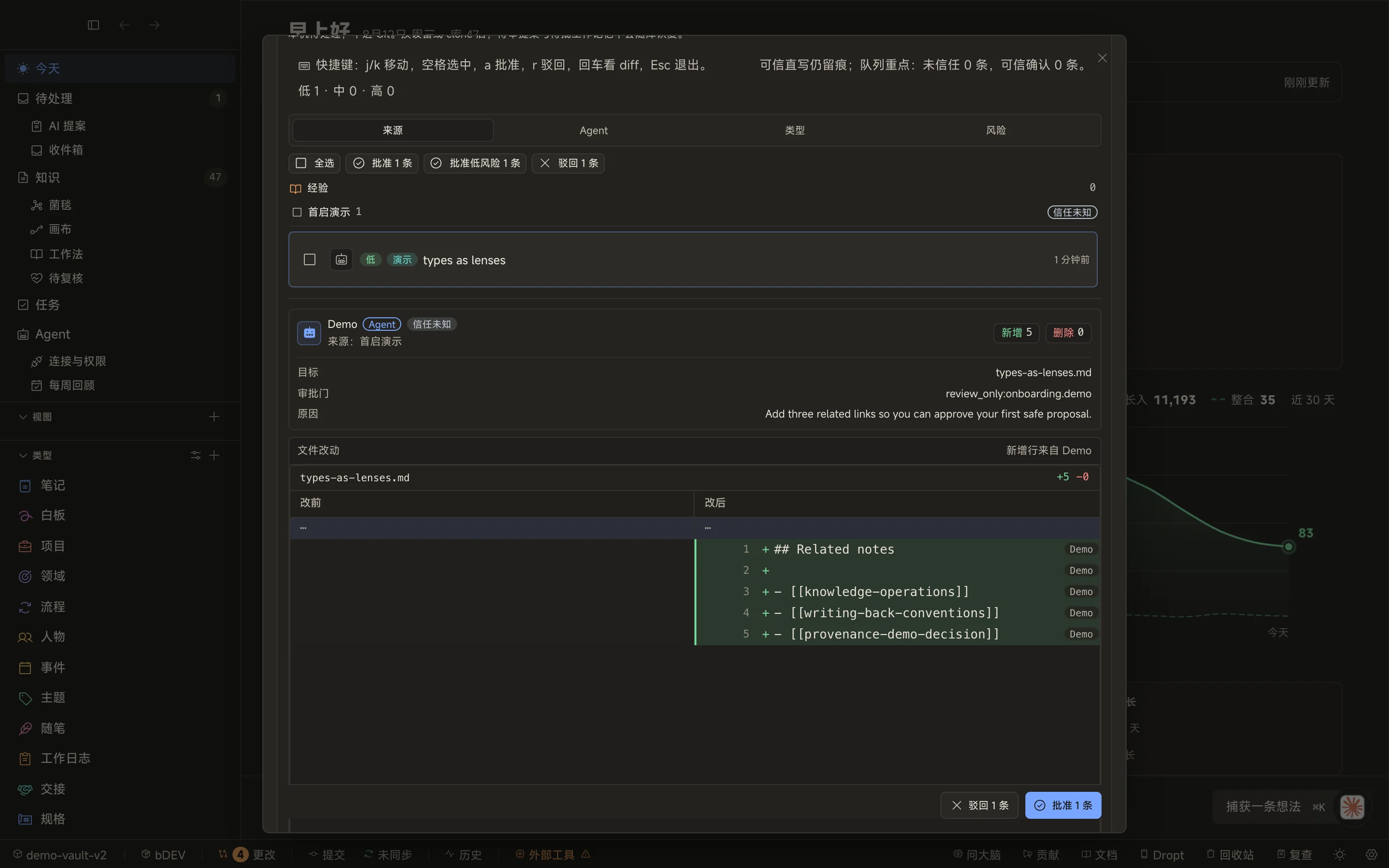This screenshot has height=868, width=1389.
Task: Open 外部工具 warning in status bar
Action: tap(553, 855)
